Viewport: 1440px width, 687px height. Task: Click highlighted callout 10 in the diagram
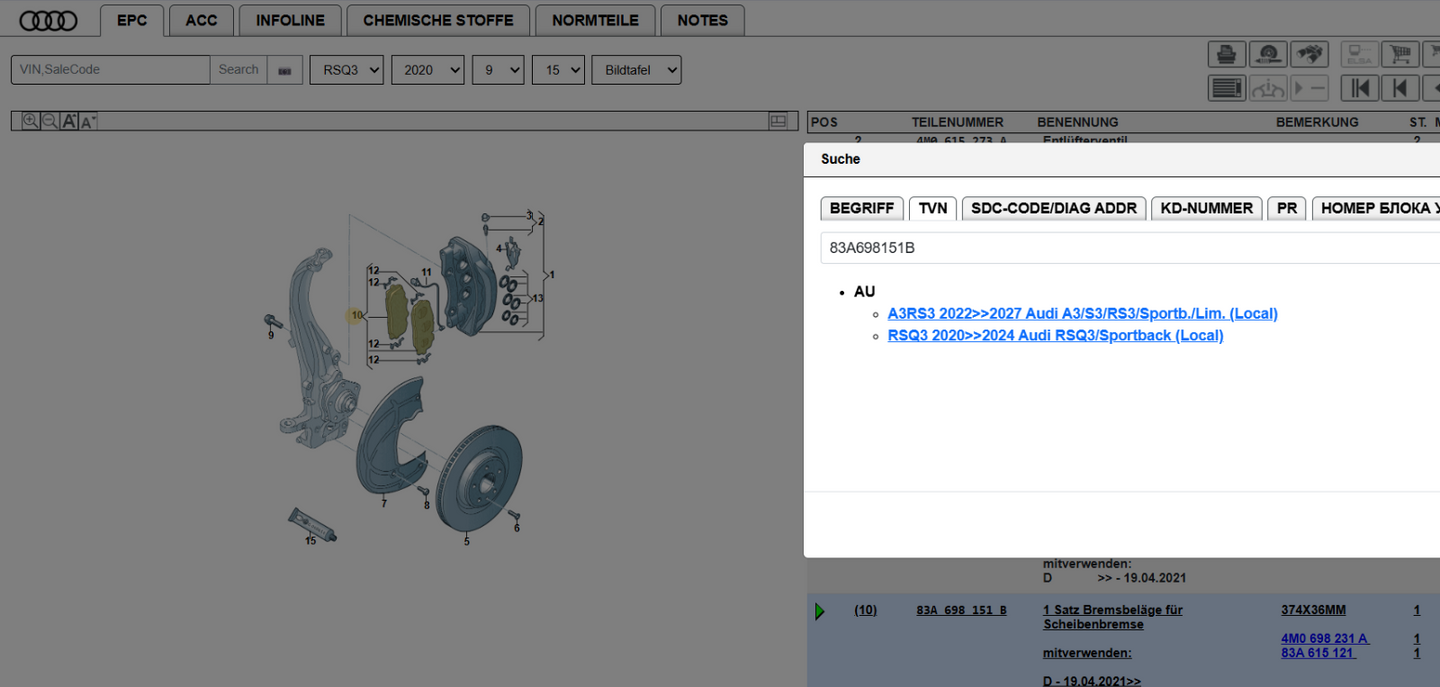pyautogui.click(x=356, y=316)
